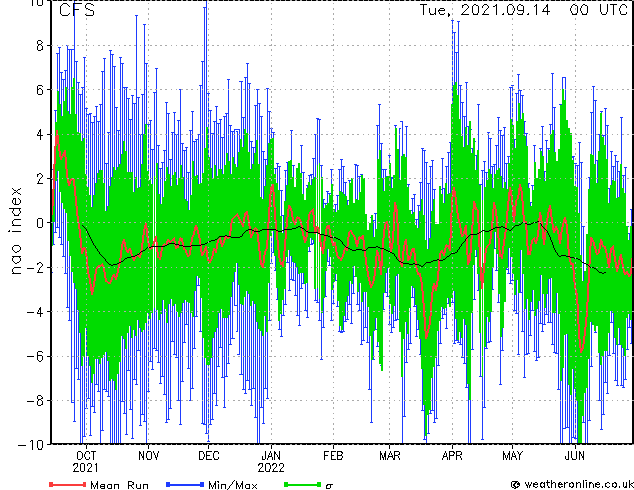Click the FEB axis label
Viewport: 634px width, 490px height.
333,456
